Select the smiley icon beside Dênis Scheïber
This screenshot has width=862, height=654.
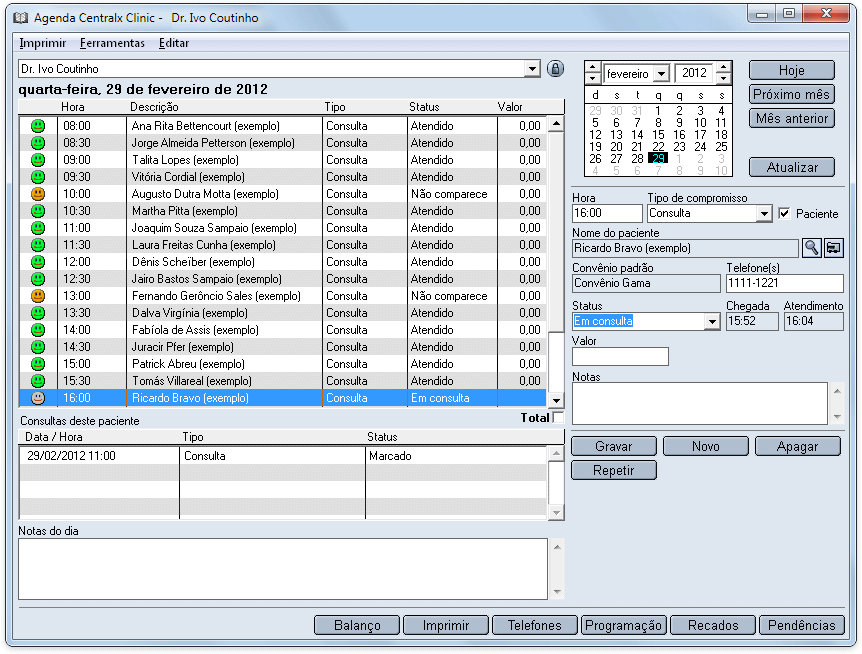click(x=37, y=262)
